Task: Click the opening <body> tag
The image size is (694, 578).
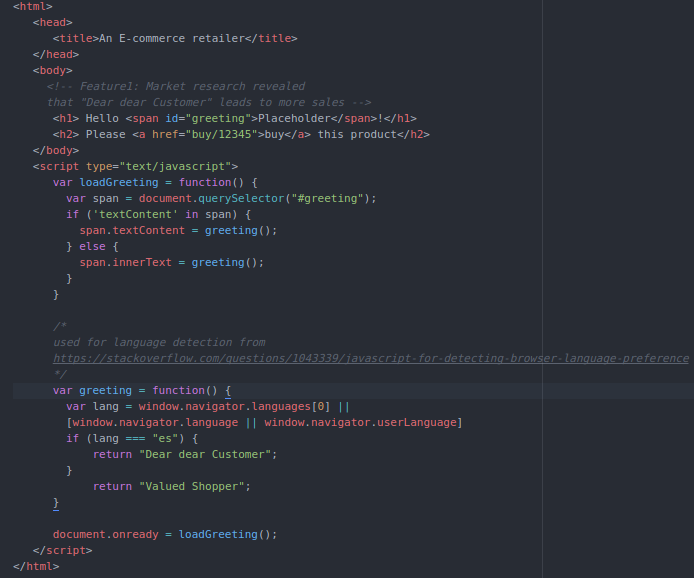Action: (x=53, y=70)
